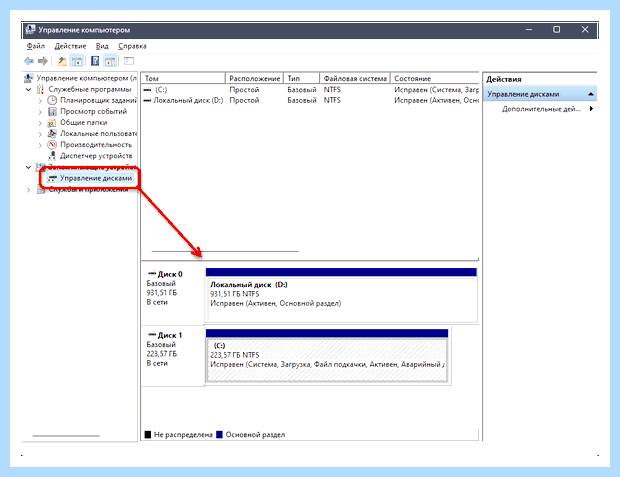Sort by the Том column header
620x477 pixels.
pyautogui.click(x=183, y=78)
